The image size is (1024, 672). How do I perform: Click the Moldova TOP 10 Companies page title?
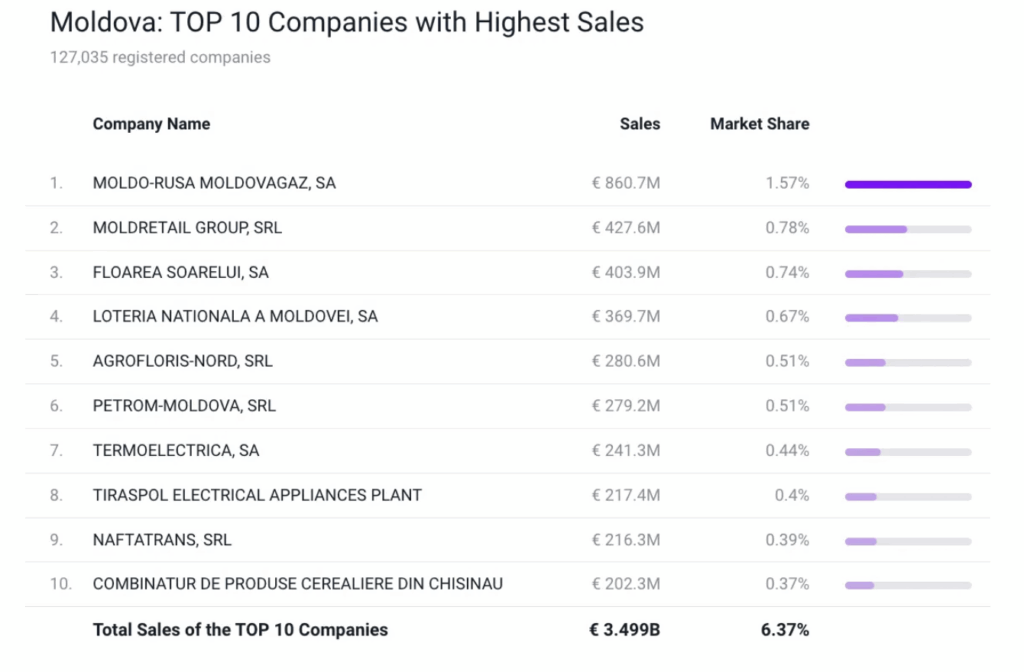(x=347, y=22)
